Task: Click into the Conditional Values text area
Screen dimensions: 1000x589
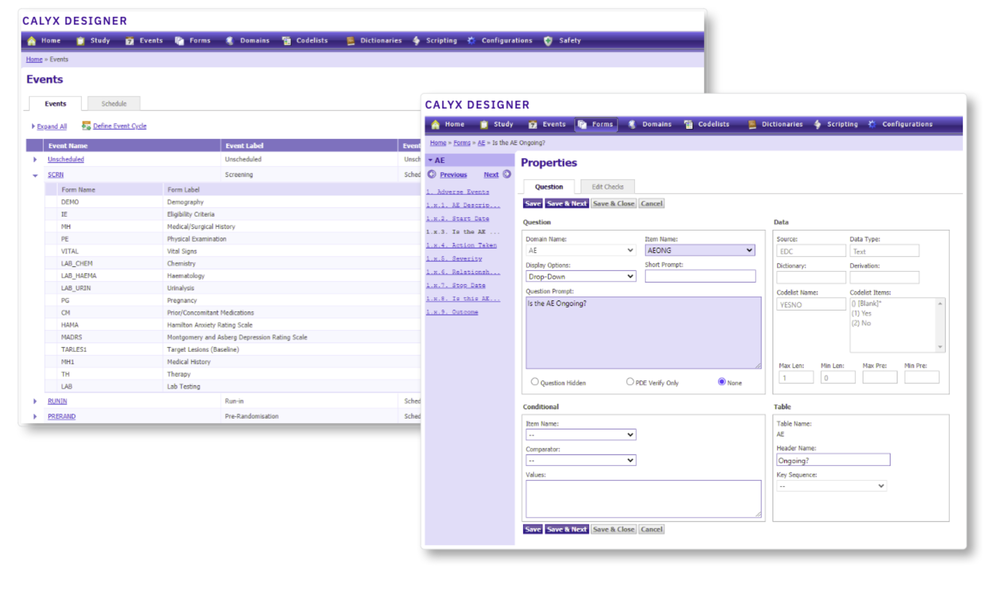Action: (x=643, y=499)
